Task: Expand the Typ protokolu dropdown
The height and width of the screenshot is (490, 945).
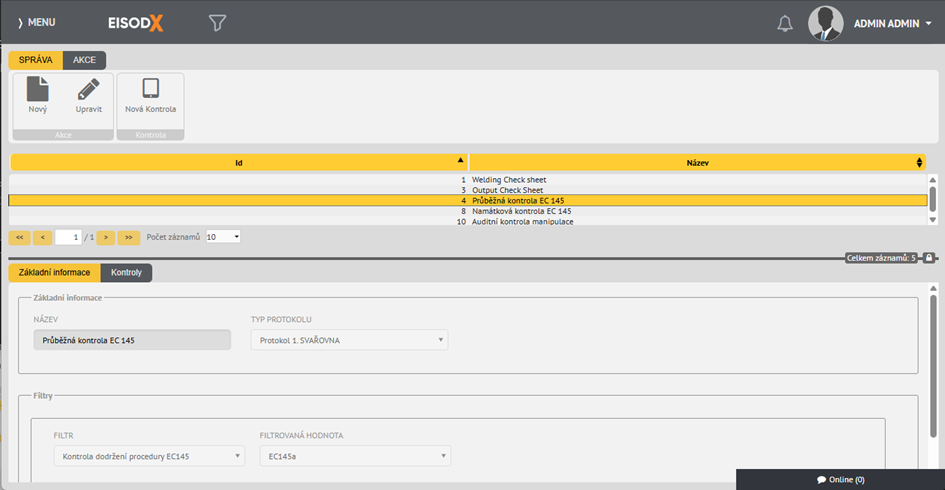Action: click(349, 340)
